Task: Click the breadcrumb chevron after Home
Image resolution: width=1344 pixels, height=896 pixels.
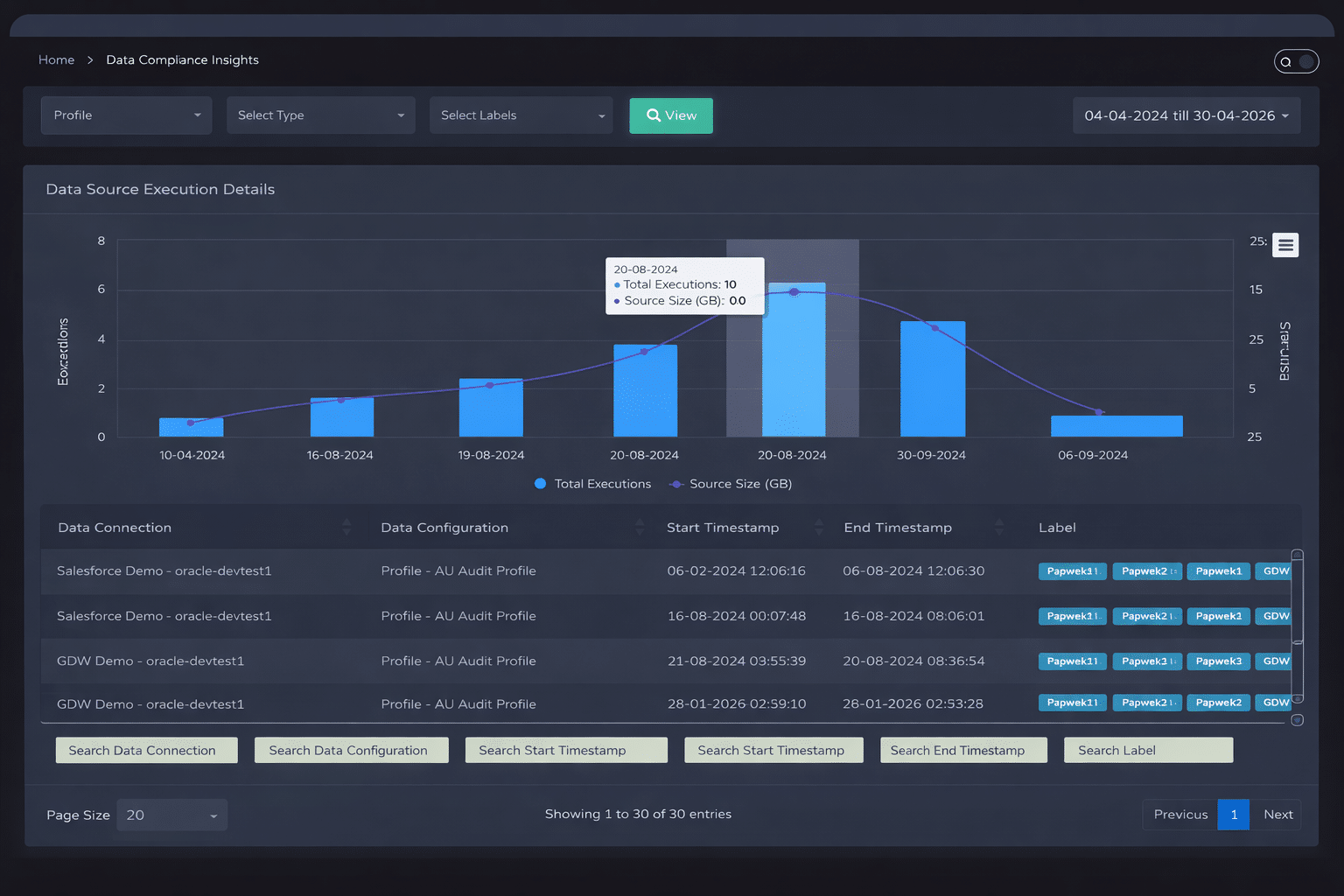Action: [90, 59]
